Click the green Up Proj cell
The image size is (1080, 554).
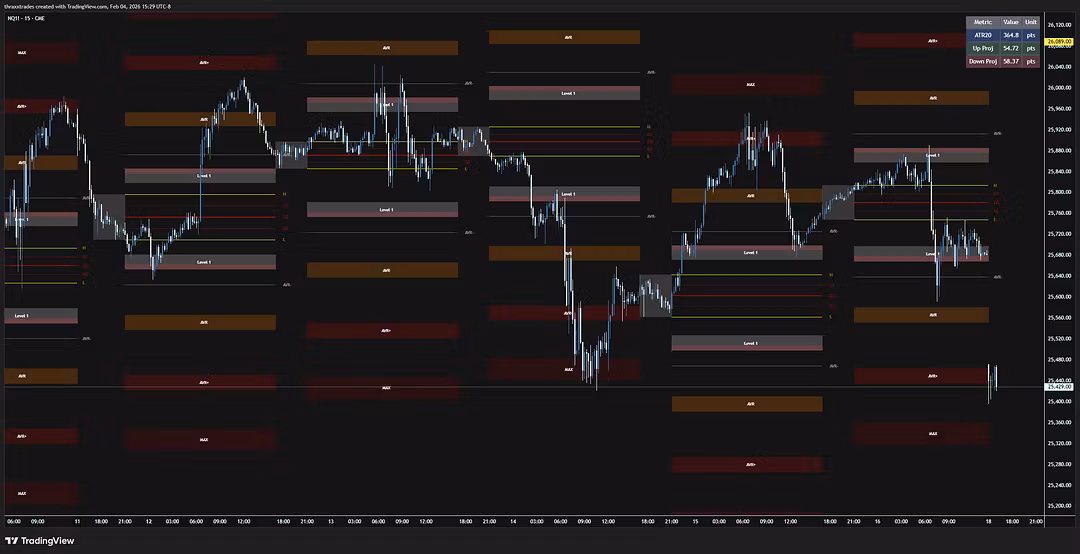983,48
